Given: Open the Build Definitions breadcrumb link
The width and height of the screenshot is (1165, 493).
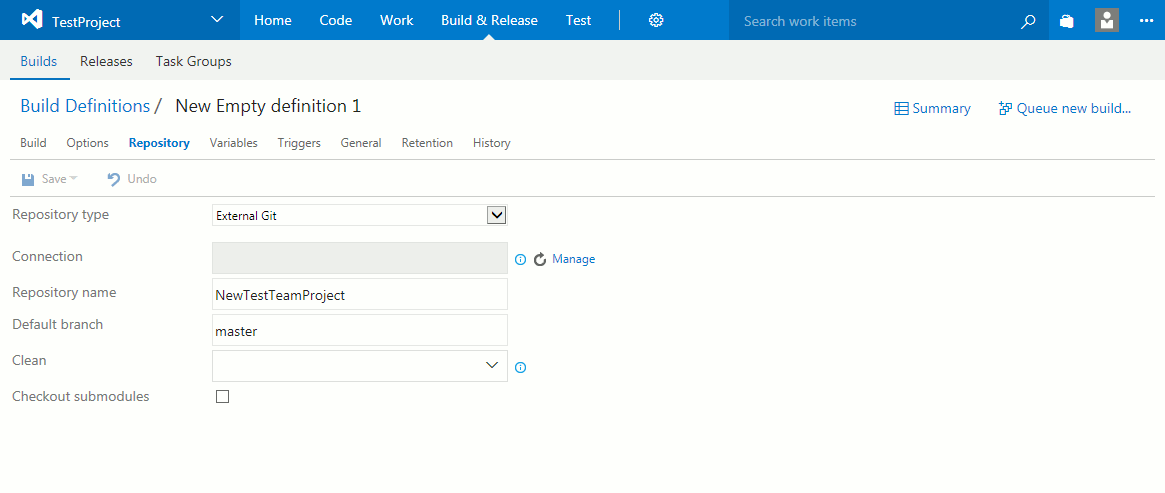Looking at the screenshot, I should coord(85,106).
